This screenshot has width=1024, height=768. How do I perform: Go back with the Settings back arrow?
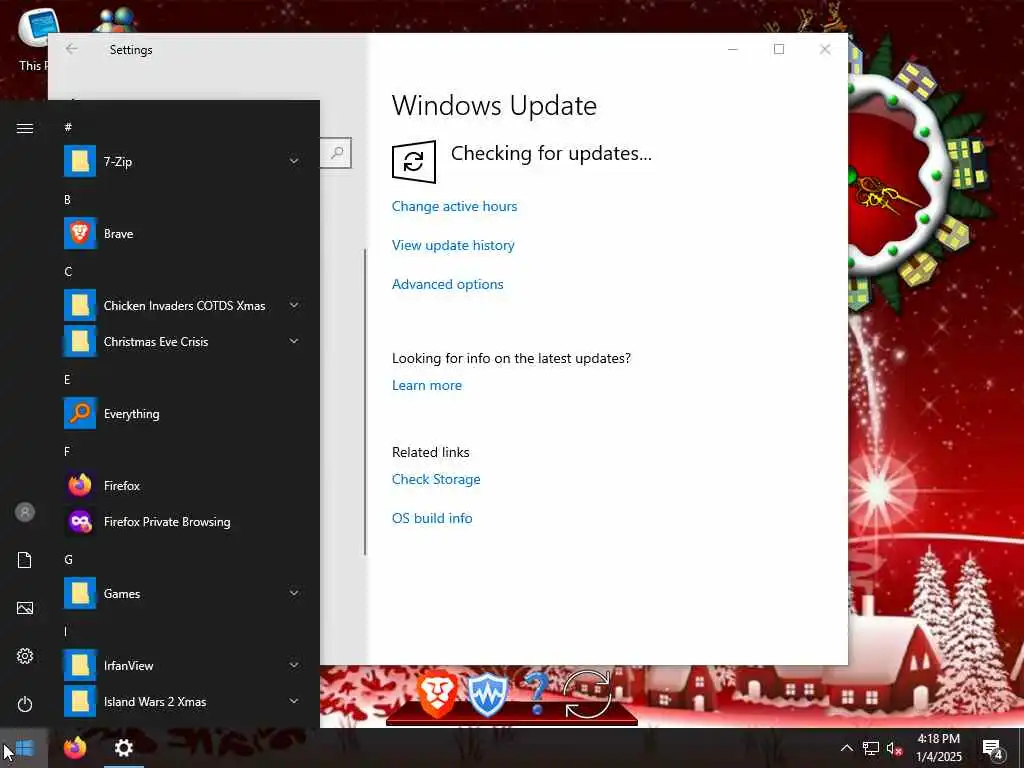pos(71,49)
